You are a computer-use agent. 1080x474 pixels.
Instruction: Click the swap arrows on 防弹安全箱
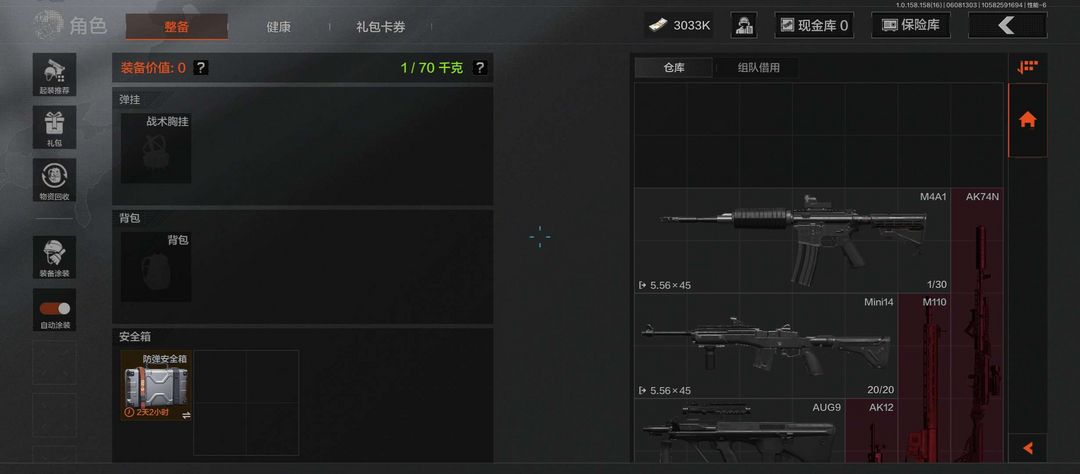186,415
